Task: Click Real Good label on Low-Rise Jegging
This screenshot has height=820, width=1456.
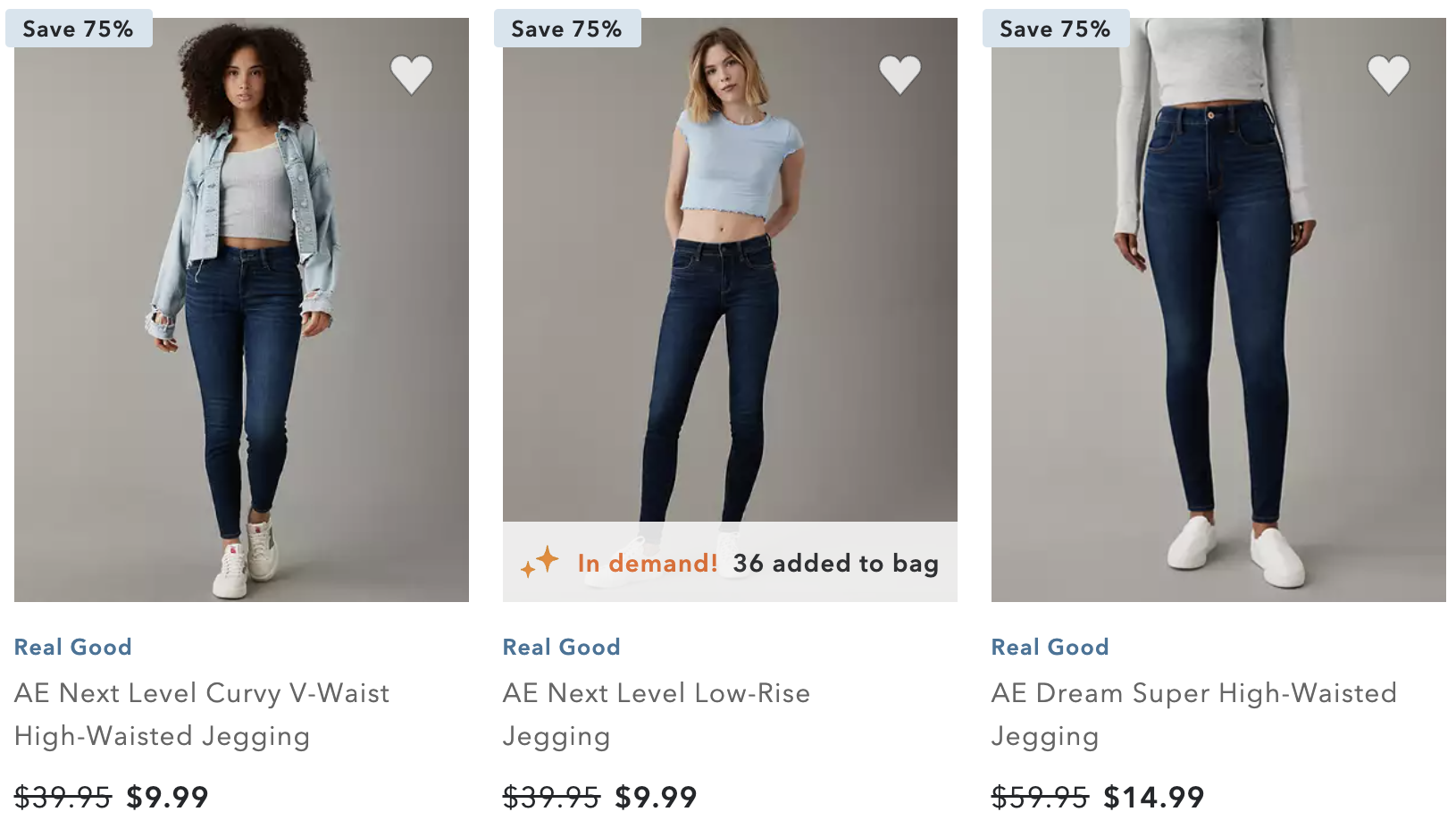Action: point(562,647)
